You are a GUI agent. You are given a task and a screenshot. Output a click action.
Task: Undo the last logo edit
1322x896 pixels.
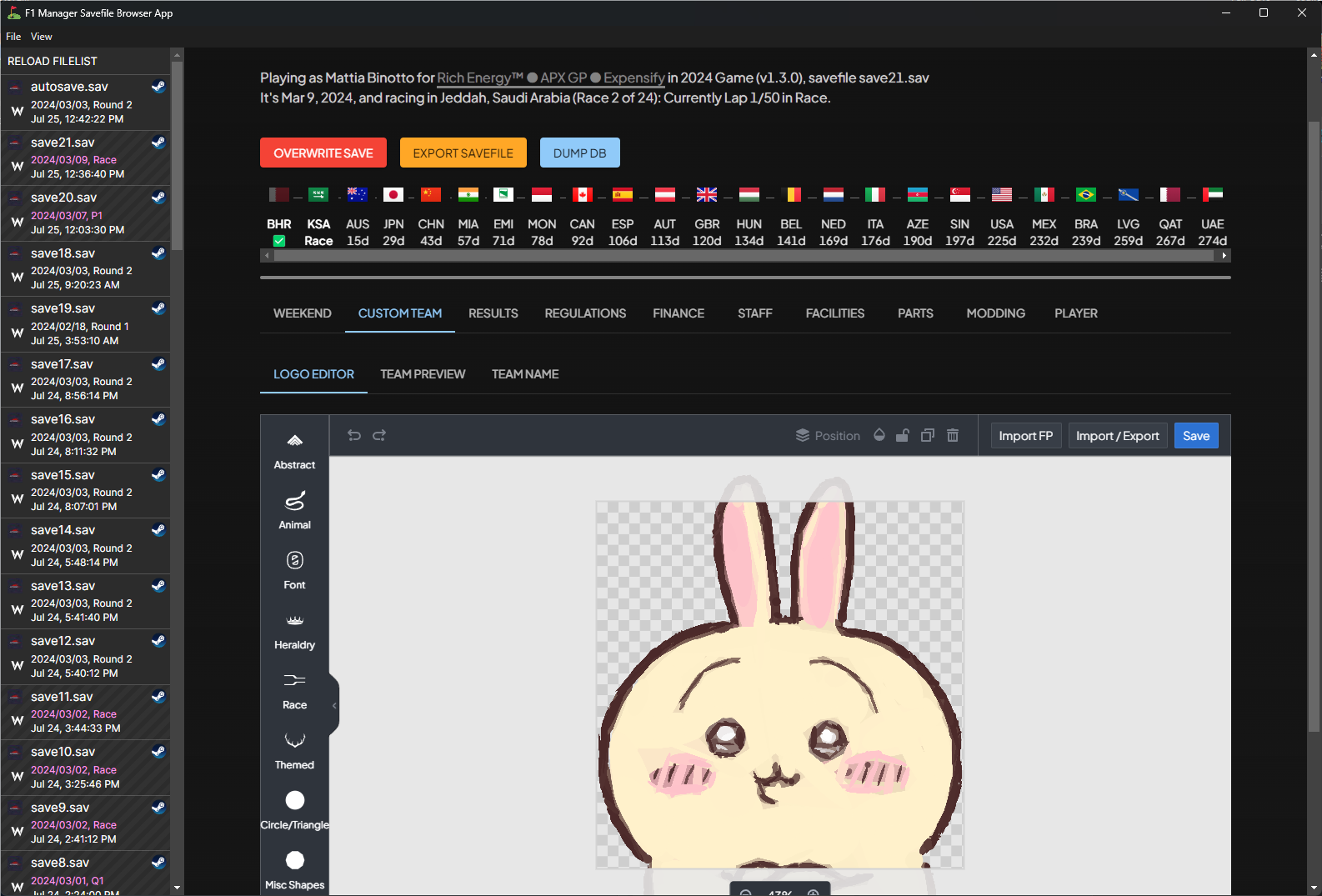point(354,435)
